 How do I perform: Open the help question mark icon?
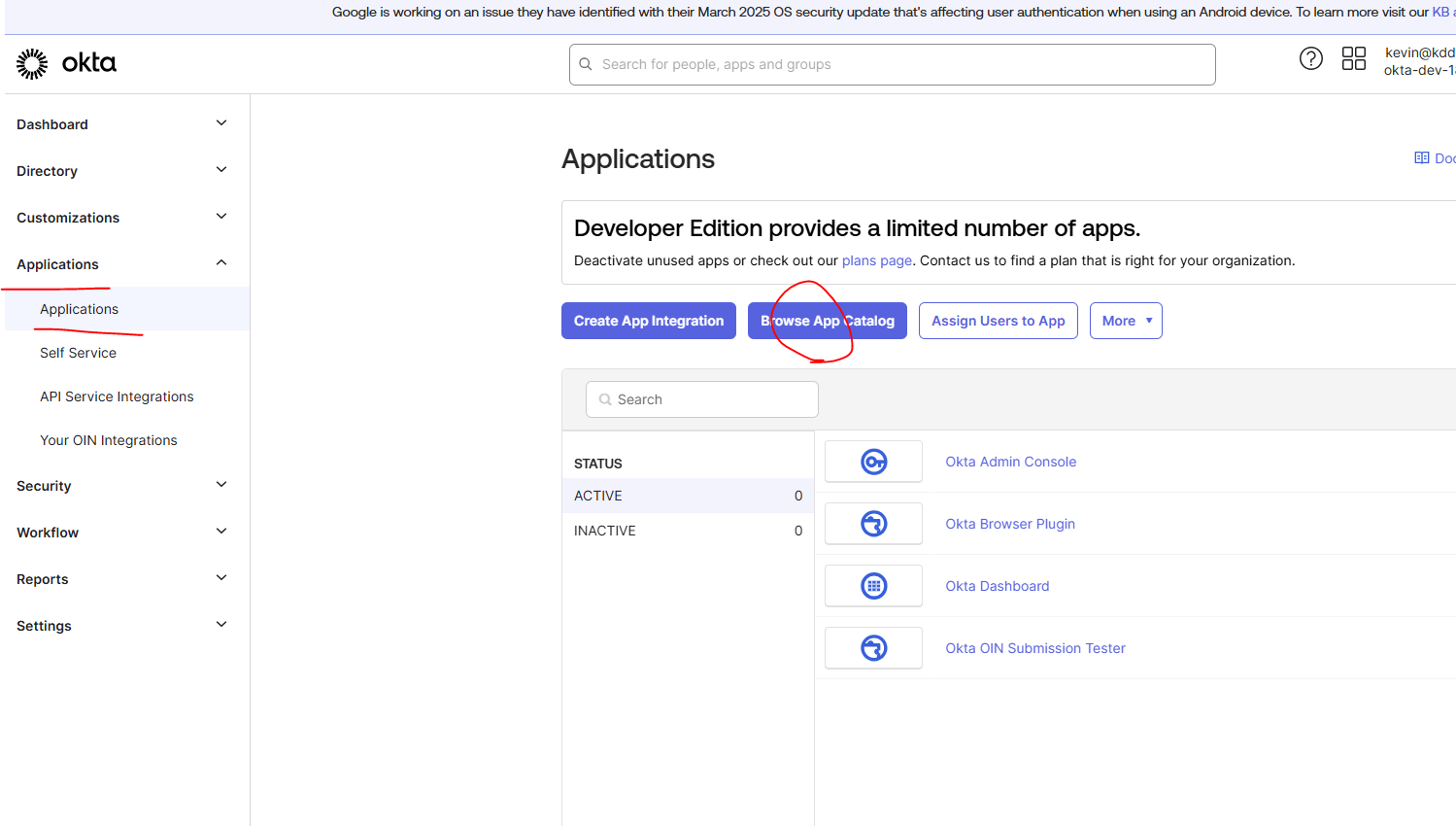pyautogui.click(x=1310, y=59)
